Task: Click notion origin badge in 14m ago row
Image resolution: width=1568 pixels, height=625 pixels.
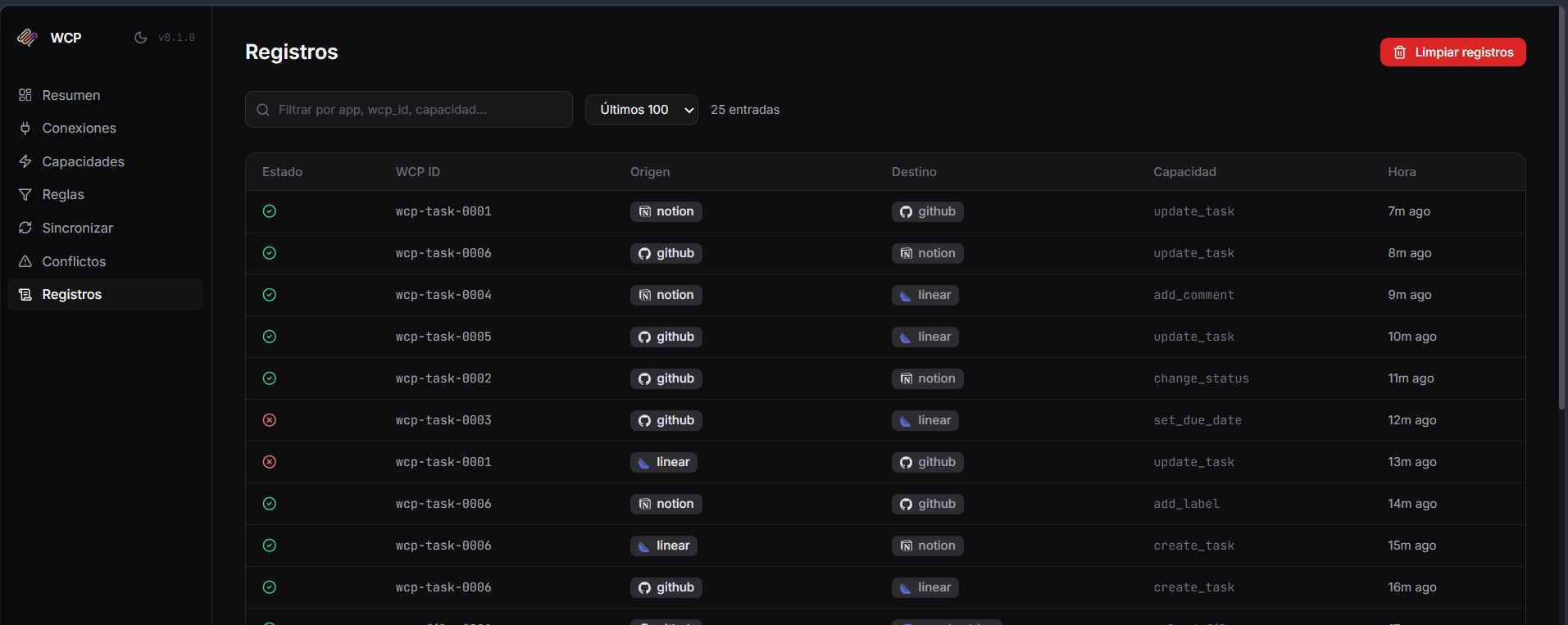Action: [666, 504]
